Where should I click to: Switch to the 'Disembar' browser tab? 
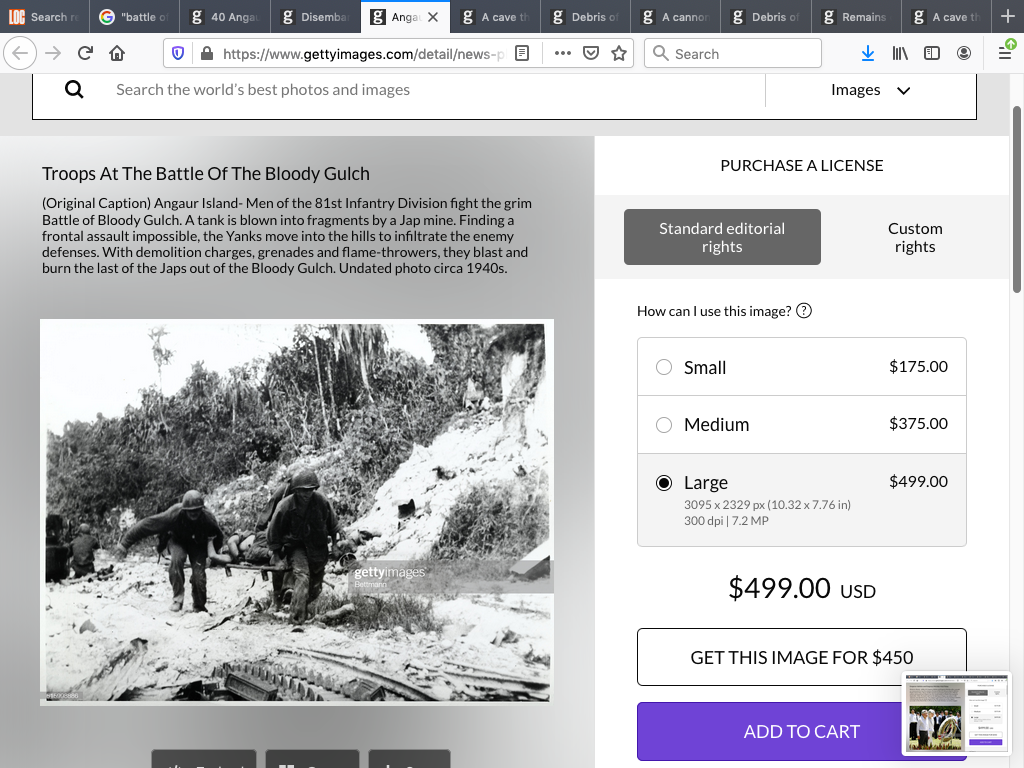(x=316, y=17)
